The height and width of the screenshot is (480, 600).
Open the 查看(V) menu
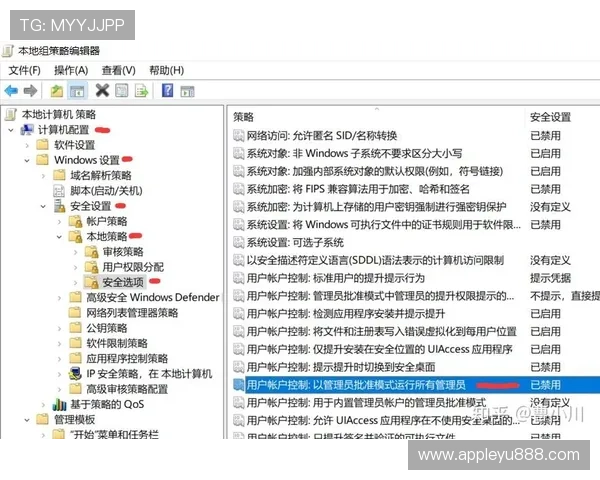click(119, 70)
